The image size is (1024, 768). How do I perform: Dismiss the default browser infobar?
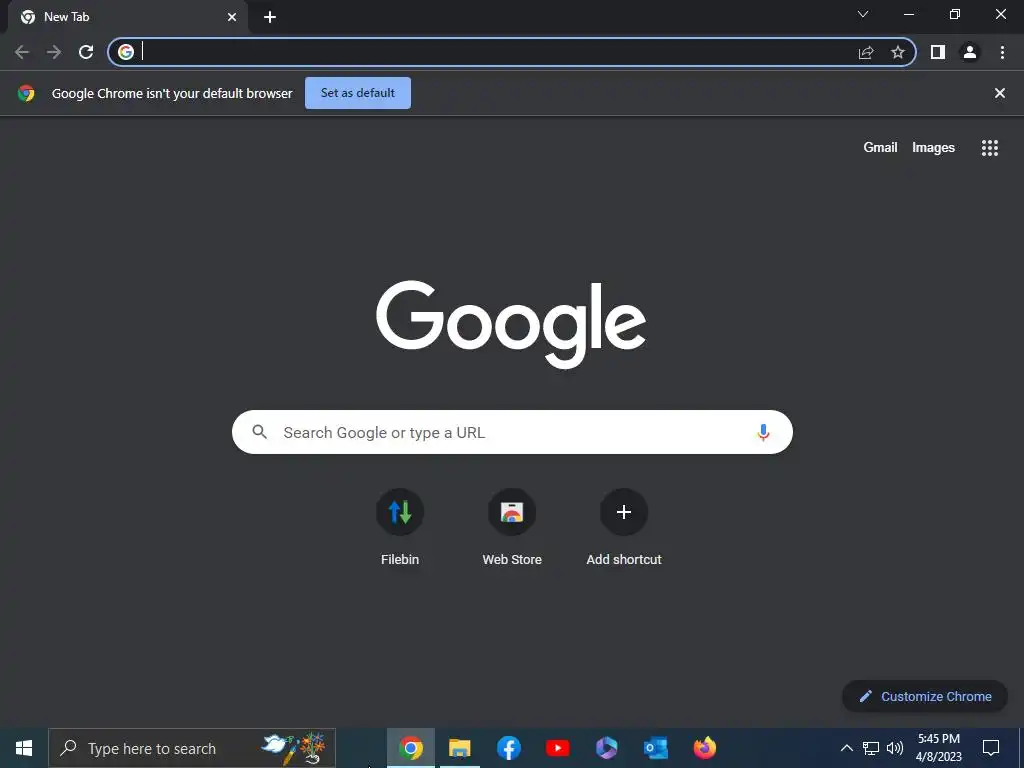pos(1000,93)
